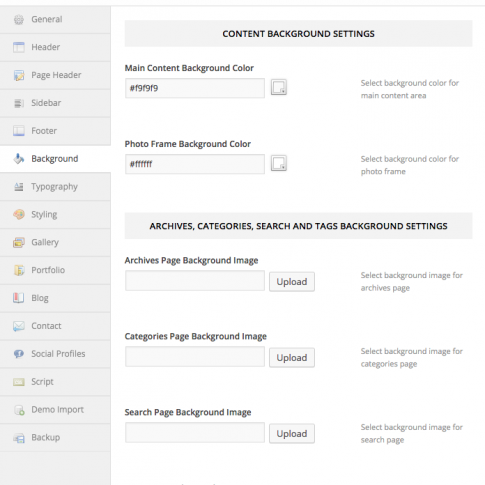This screenshot has width=485, height=485.
Task: Open the Main Content Background color picker swatch
Action: [278, 87]
